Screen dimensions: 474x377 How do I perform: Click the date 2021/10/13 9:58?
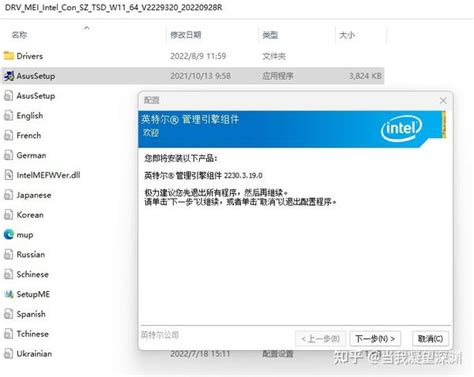pos(200,76)
